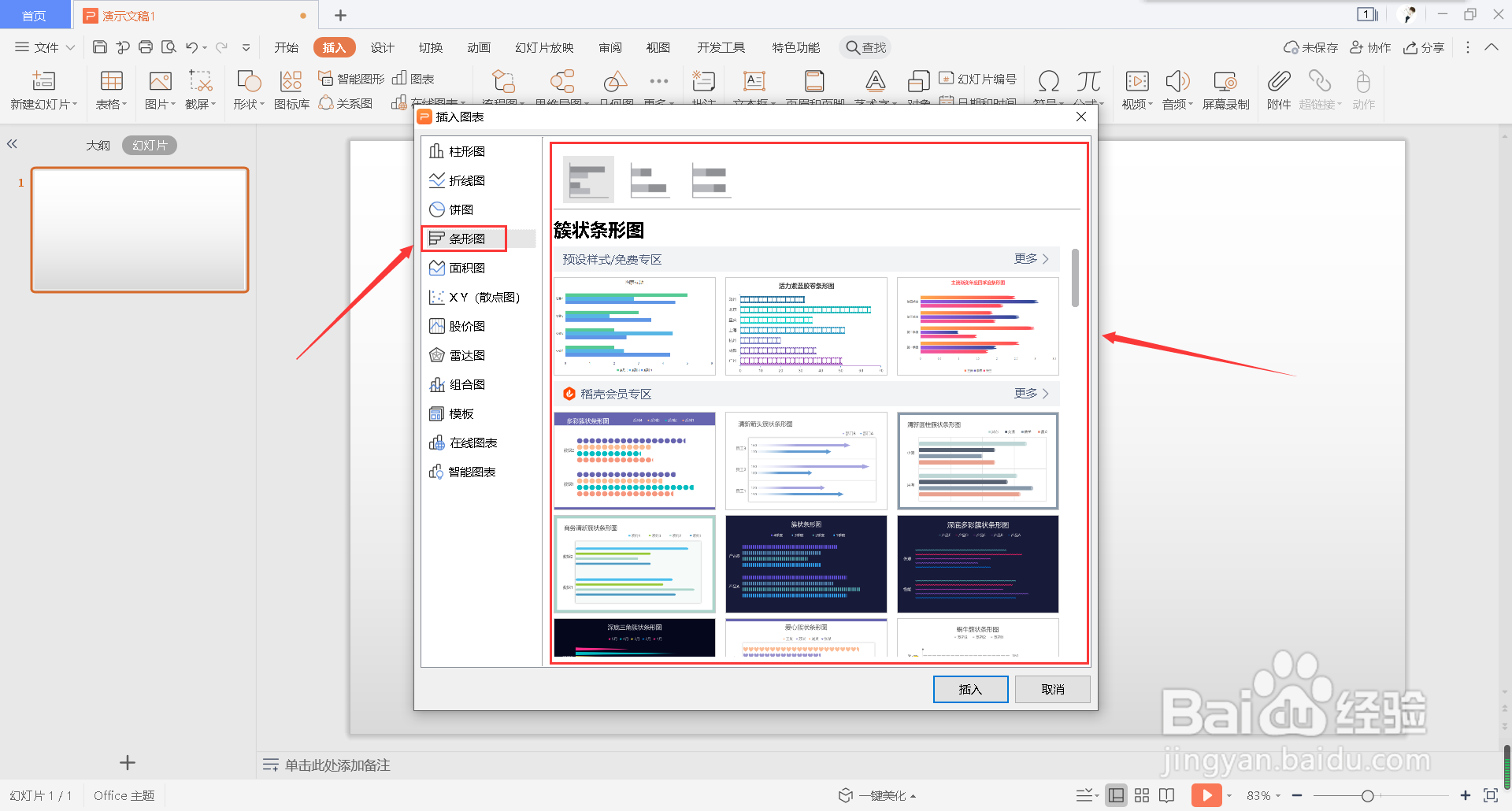The width and height of the screenshot is (1512, 811).
Task: Expand the Undo history dropdown arrow
Action: tap(205, 48)
